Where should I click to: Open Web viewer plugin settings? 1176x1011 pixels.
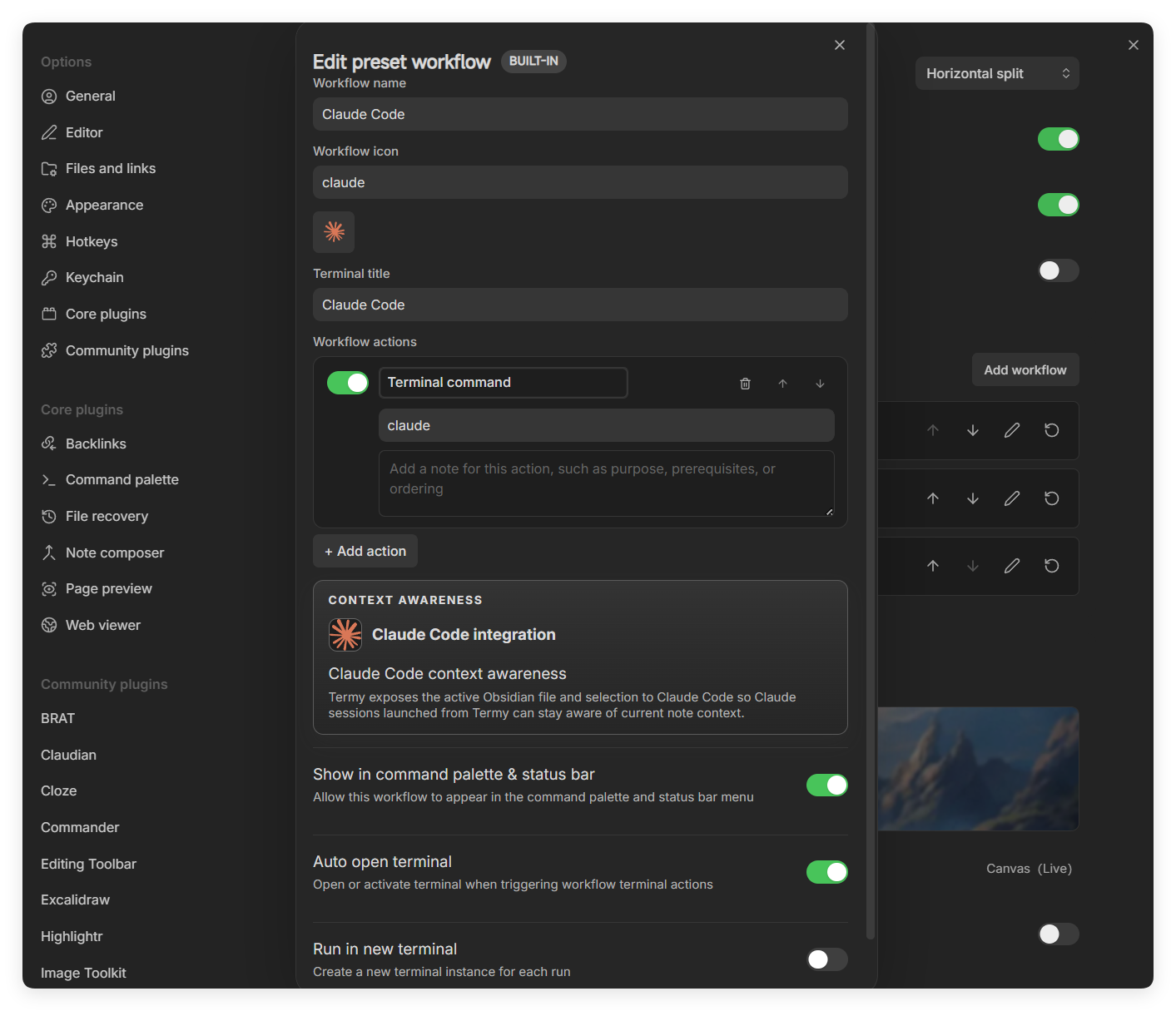tap(91, 626)
